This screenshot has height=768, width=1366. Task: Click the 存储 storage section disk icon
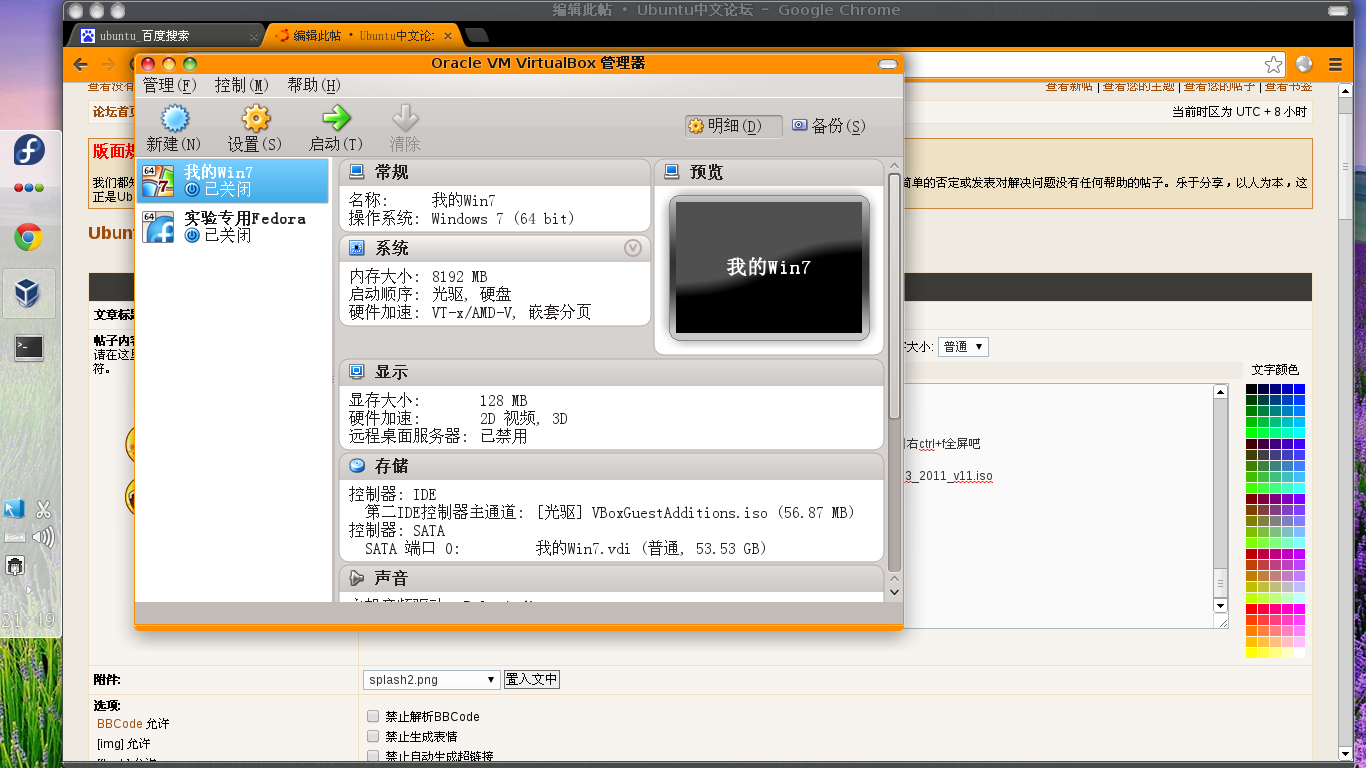[x=356, y=466]
